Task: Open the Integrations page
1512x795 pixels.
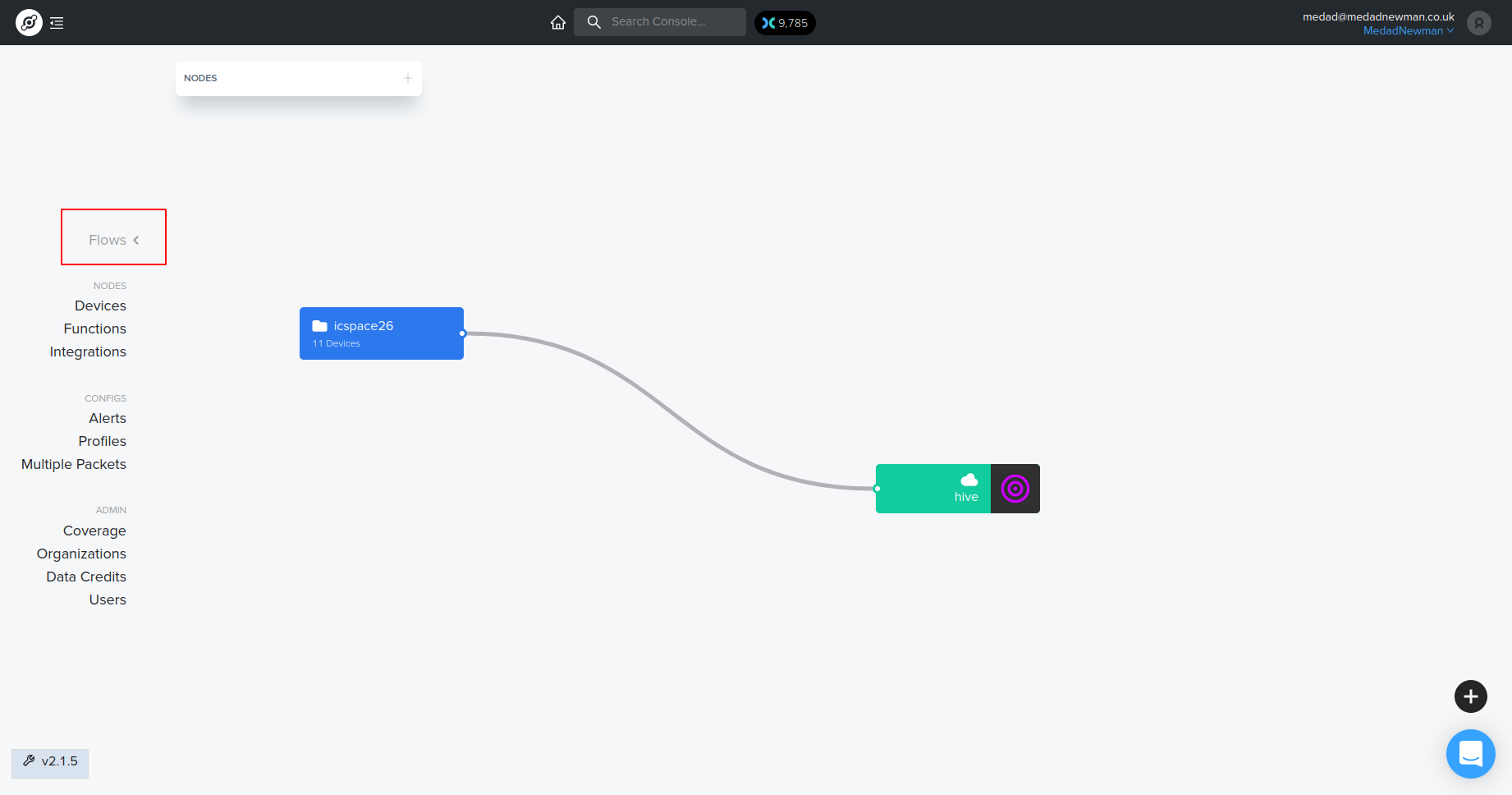Action: coord(88,352)
